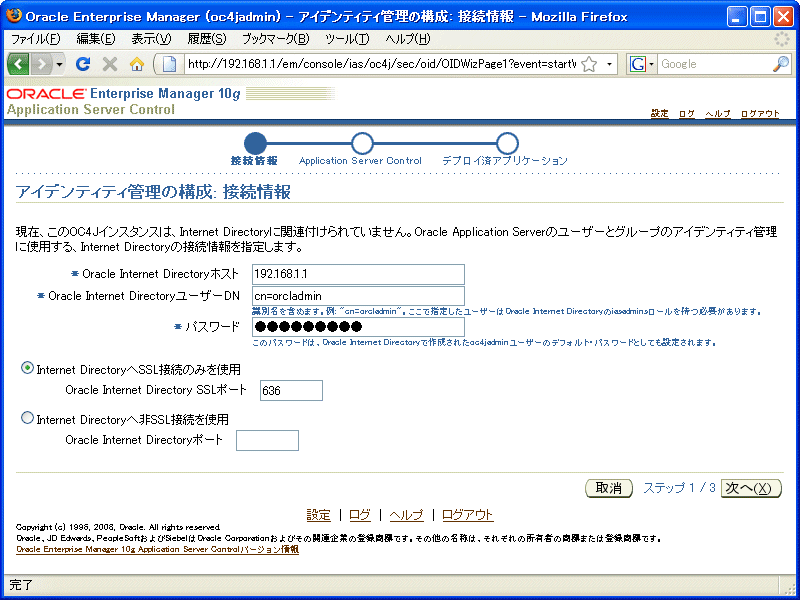Viewport: 800px width, 600px height.
Task: Click the デプロイ済アプリケーション step label
Action: click(505, 161)
